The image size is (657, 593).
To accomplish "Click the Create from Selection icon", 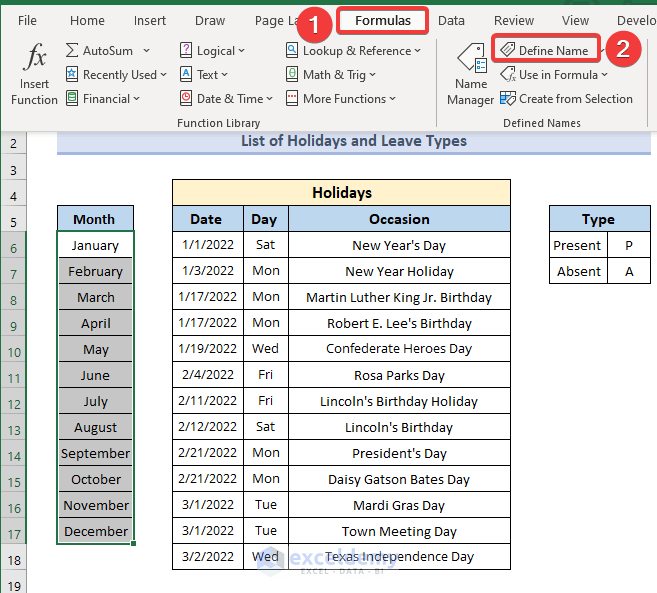I will (x=507, y=98).
